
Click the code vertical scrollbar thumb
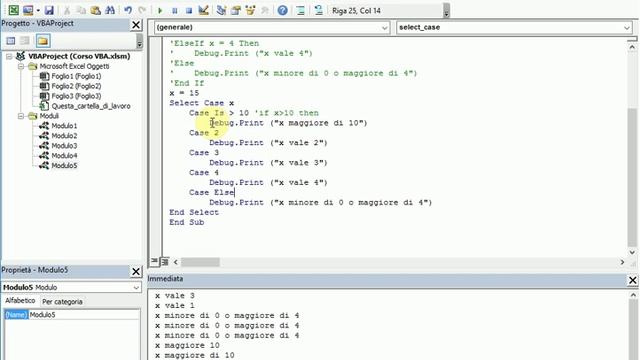pos(632,177)
